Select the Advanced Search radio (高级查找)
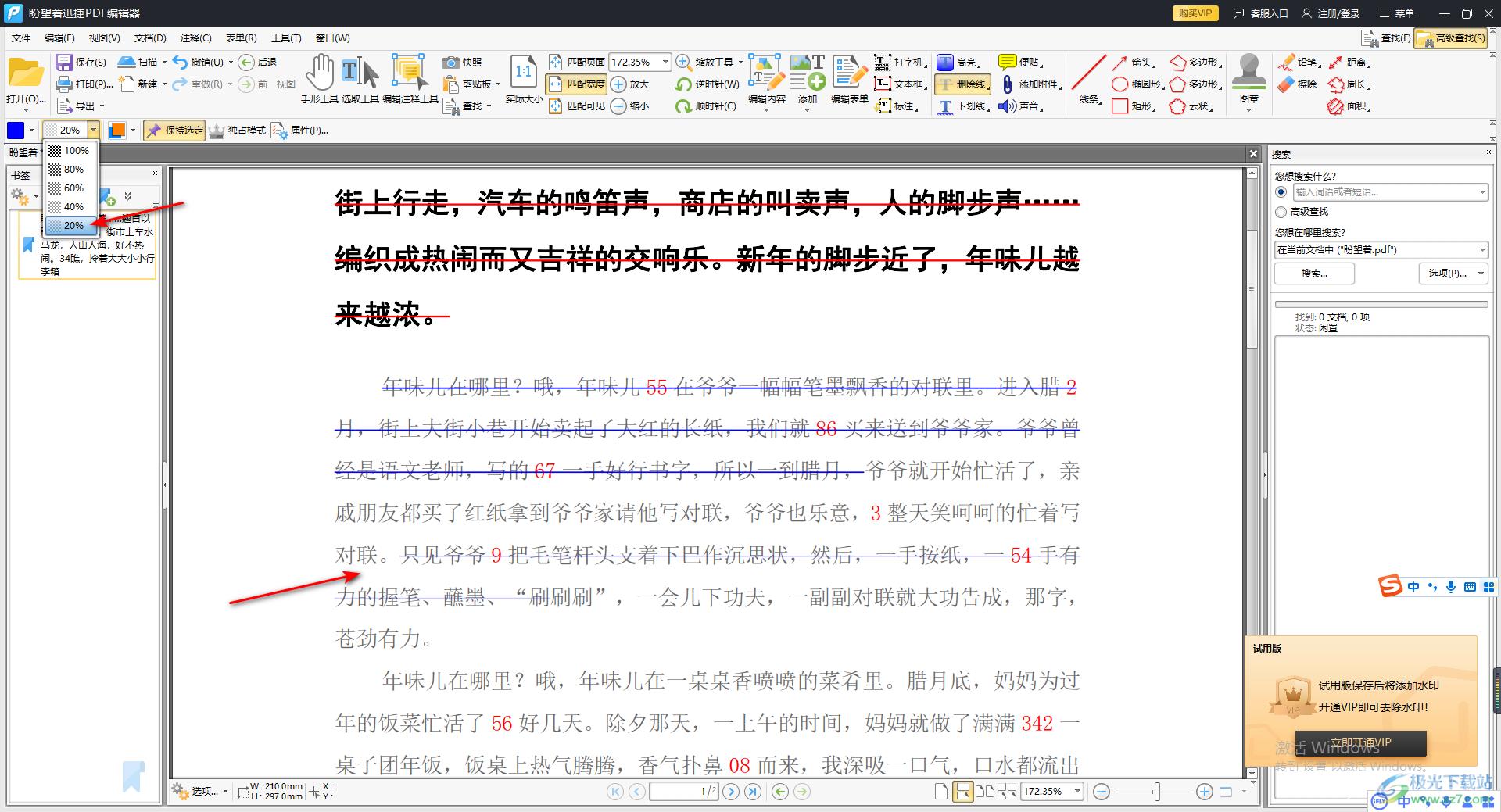The image size is (1501, 812). pos(1281,212)
